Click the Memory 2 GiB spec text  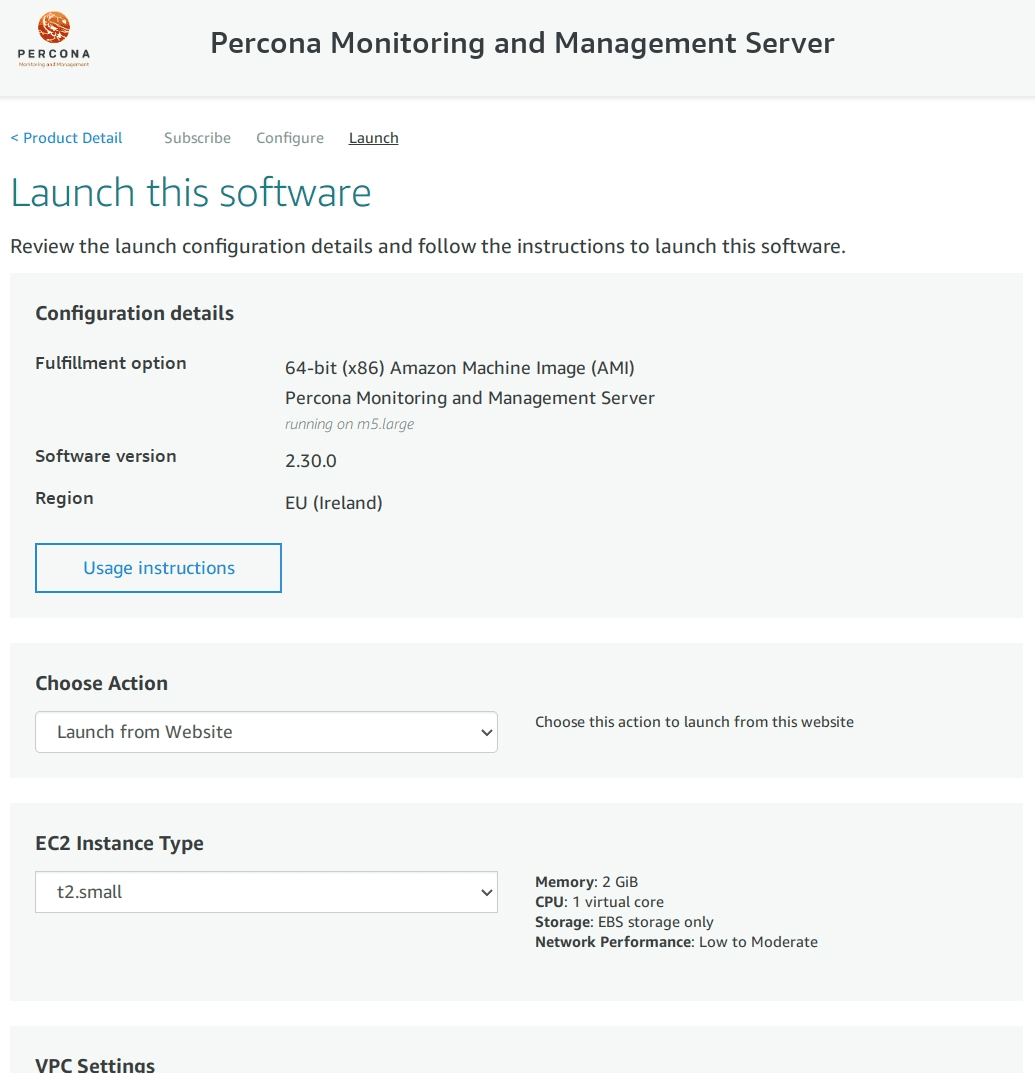(x=586, y=882)
